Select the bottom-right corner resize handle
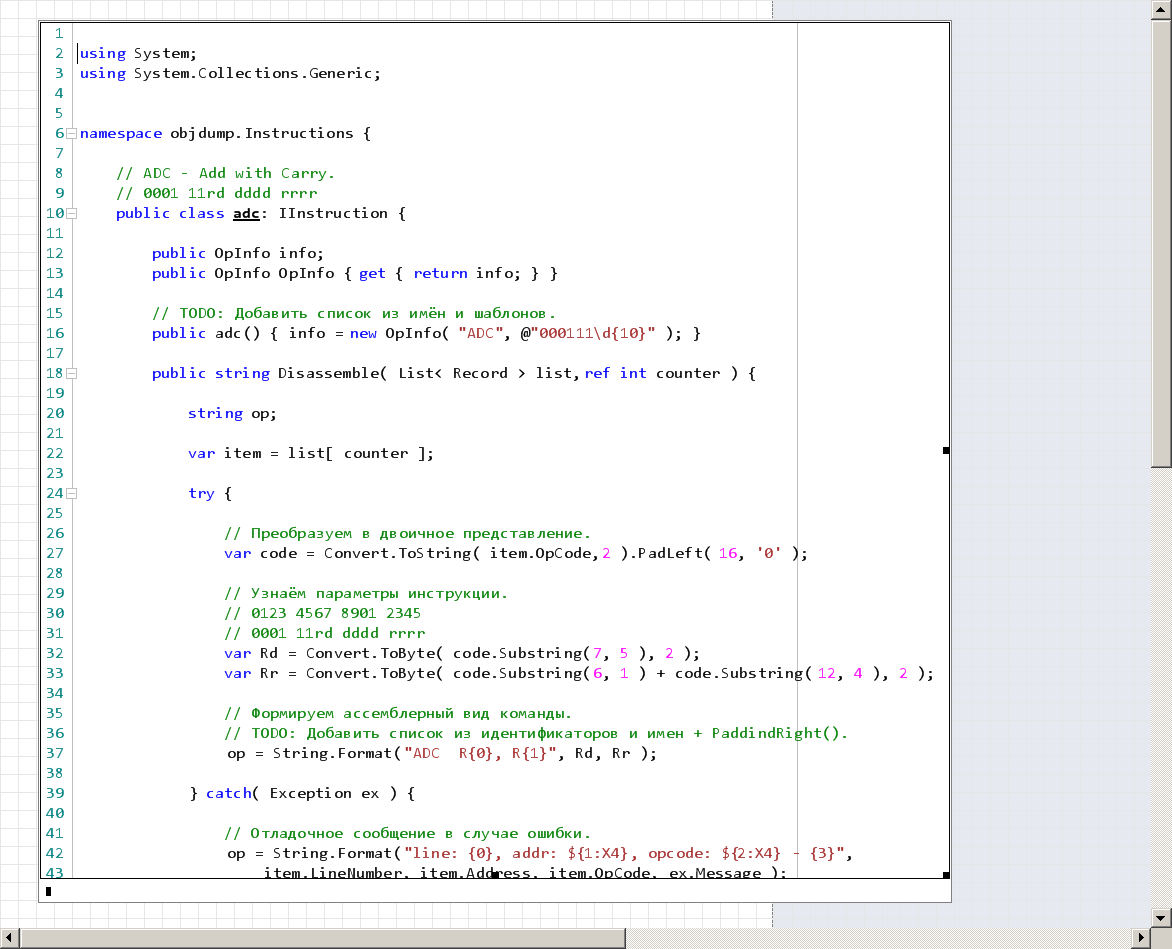 coord(946,875)
